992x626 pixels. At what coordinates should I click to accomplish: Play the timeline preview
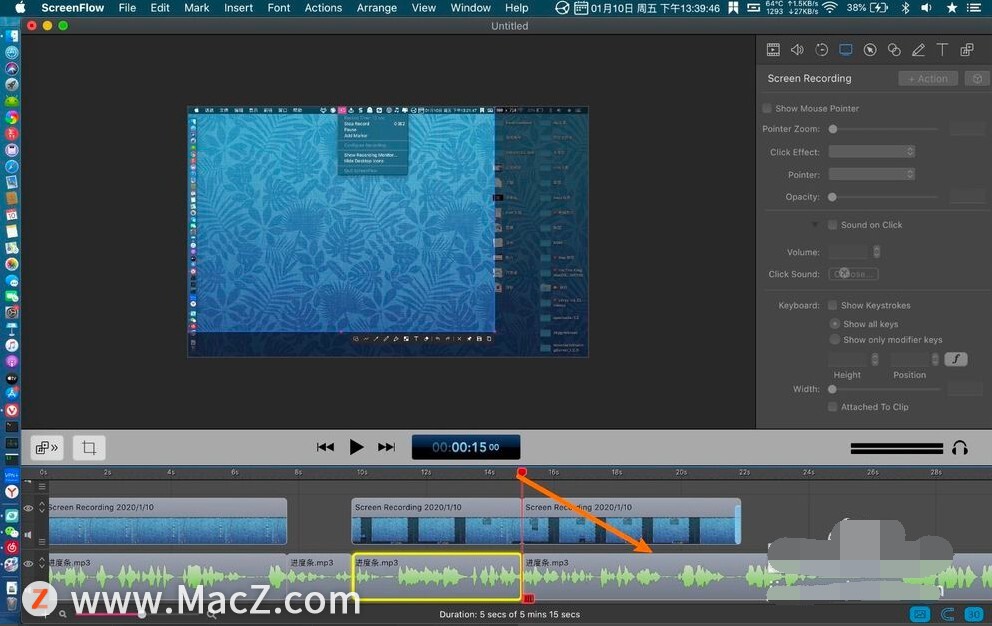(x=356, y=448)
